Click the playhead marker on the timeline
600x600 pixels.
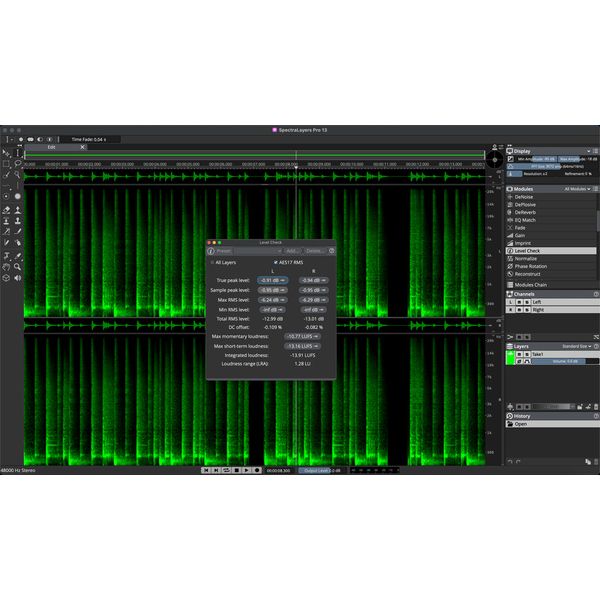click(296, 168)
